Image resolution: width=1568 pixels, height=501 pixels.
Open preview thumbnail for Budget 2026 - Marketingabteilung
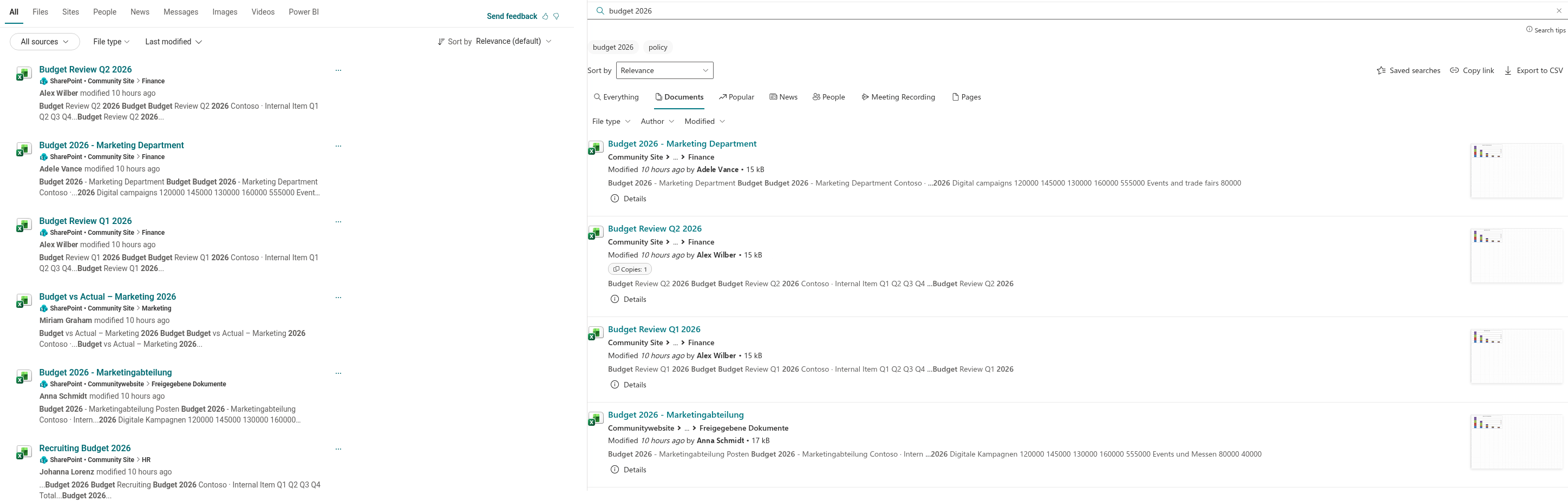tap(1516, 442)
